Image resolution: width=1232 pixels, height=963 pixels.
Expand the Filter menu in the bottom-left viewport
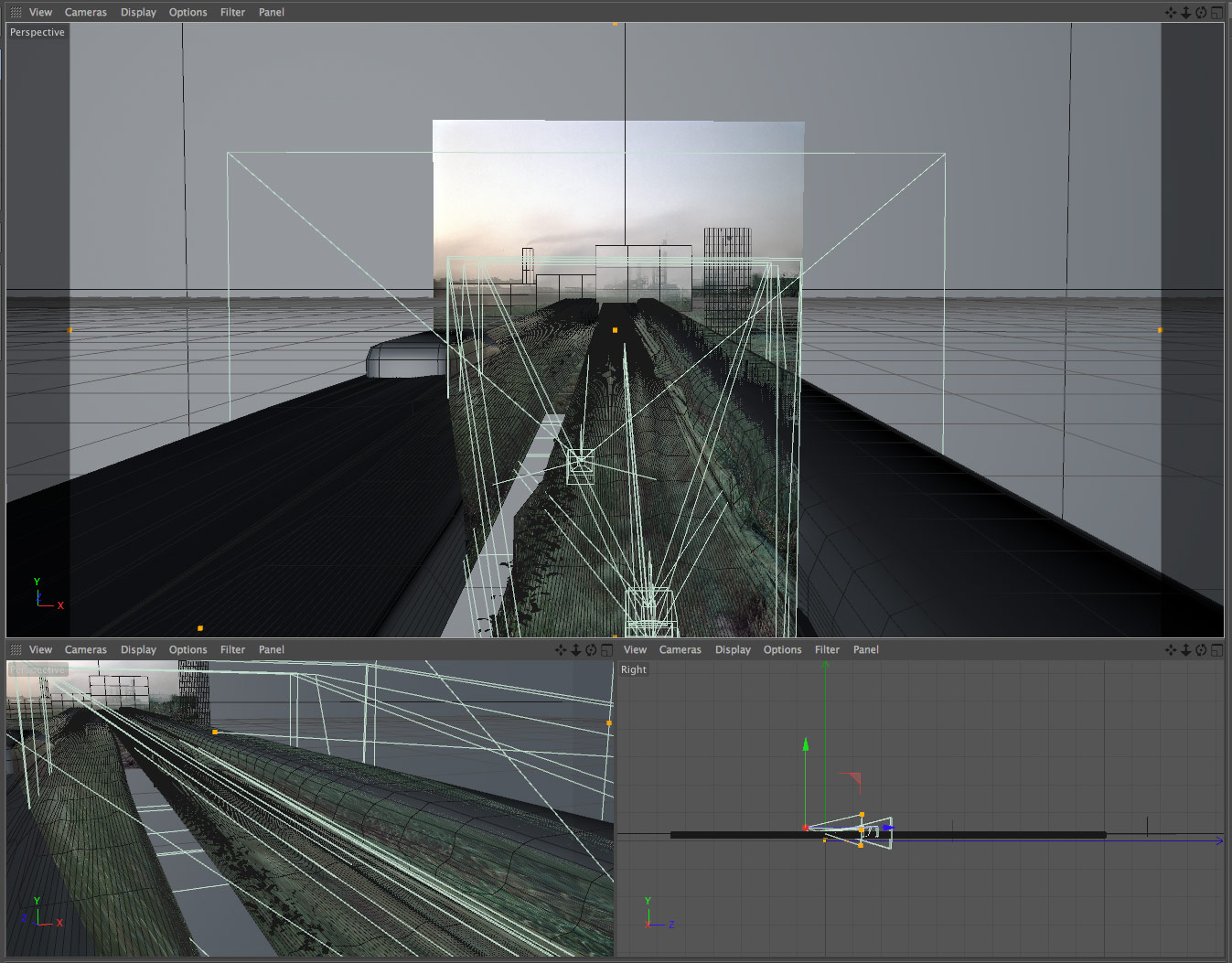point(232,650)
